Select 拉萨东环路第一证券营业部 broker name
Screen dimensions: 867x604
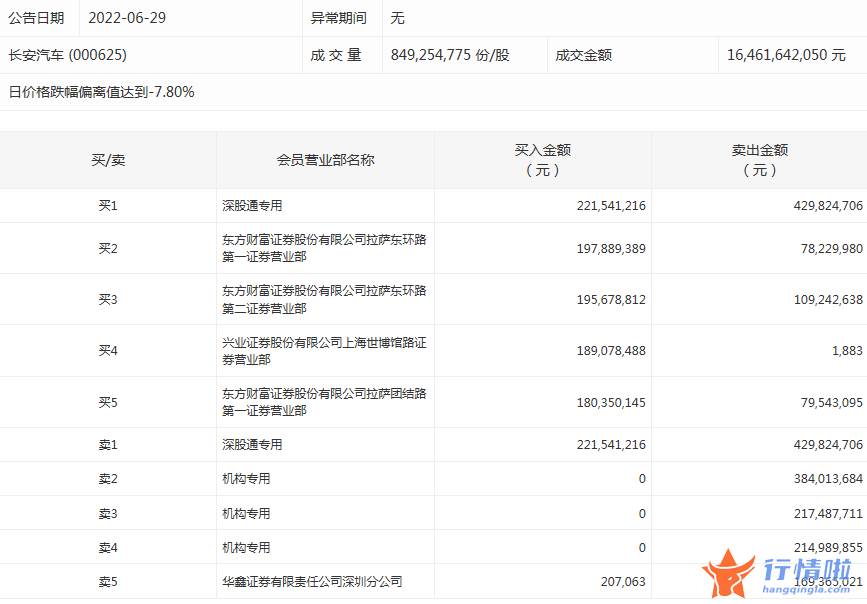[x=324, y=248]
